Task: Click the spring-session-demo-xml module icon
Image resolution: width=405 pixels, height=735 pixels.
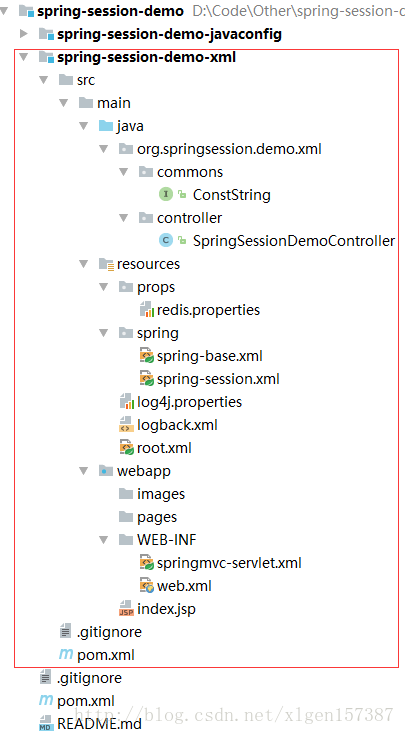Action: [x=46, y=57]
